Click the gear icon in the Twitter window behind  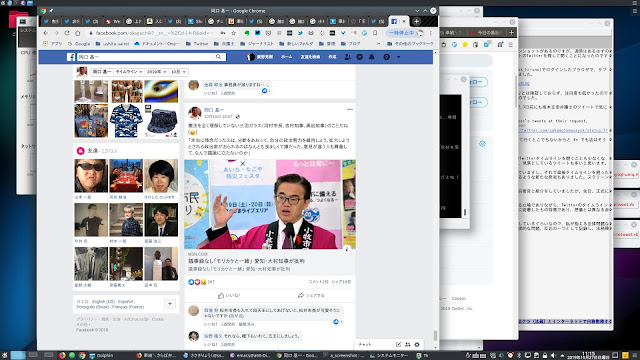[482, 144]
